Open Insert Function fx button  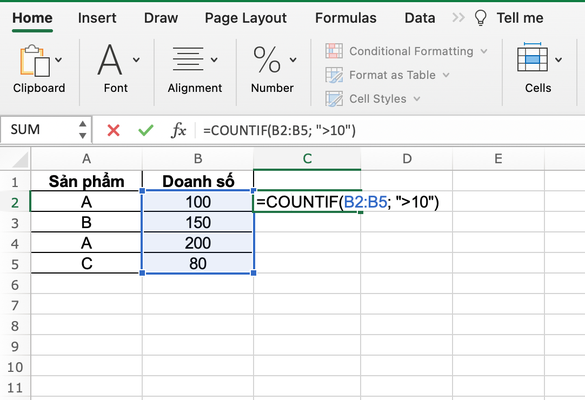[178, 130]
